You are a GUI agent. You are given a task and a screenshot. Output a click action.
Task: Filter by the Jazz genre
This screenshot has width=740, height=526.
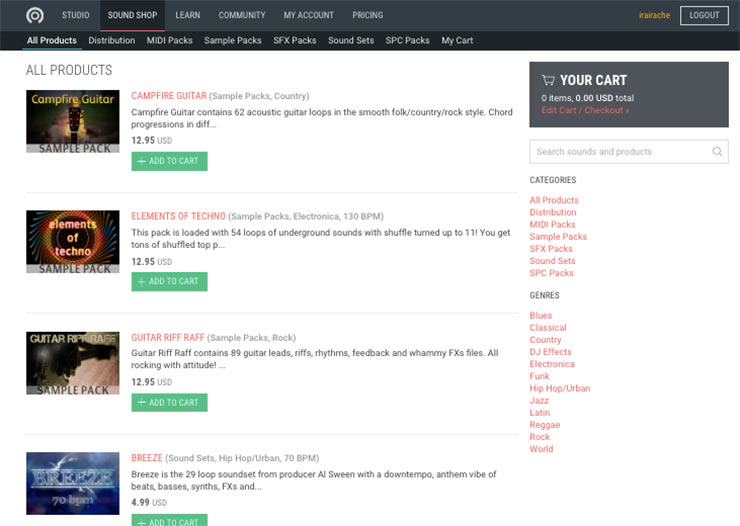coord(539,401)
